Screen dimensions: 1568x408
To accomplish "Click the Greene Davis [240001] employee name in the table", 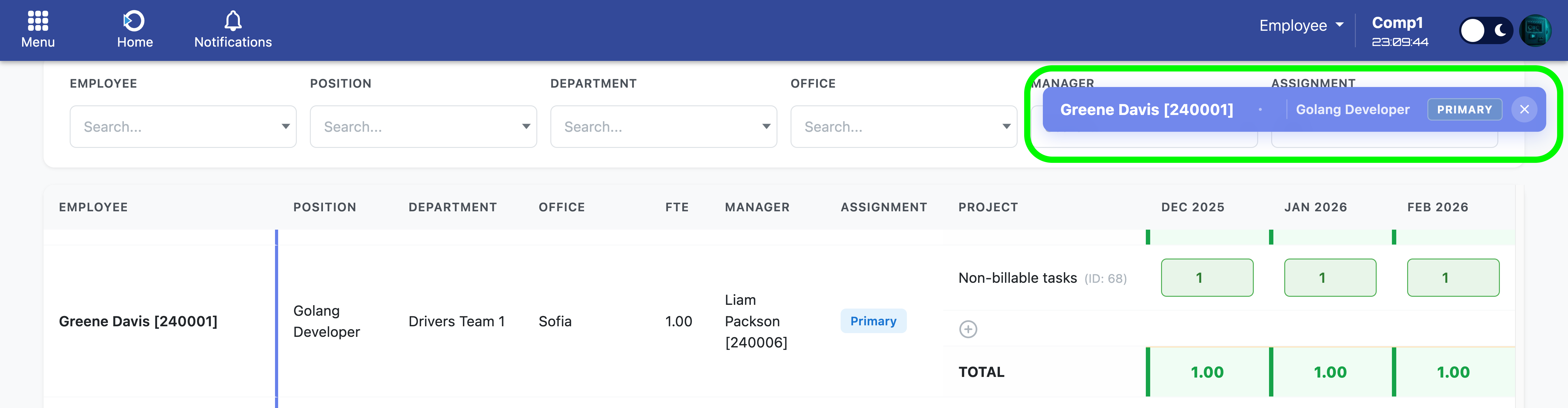I will click(x=138, y=321).
